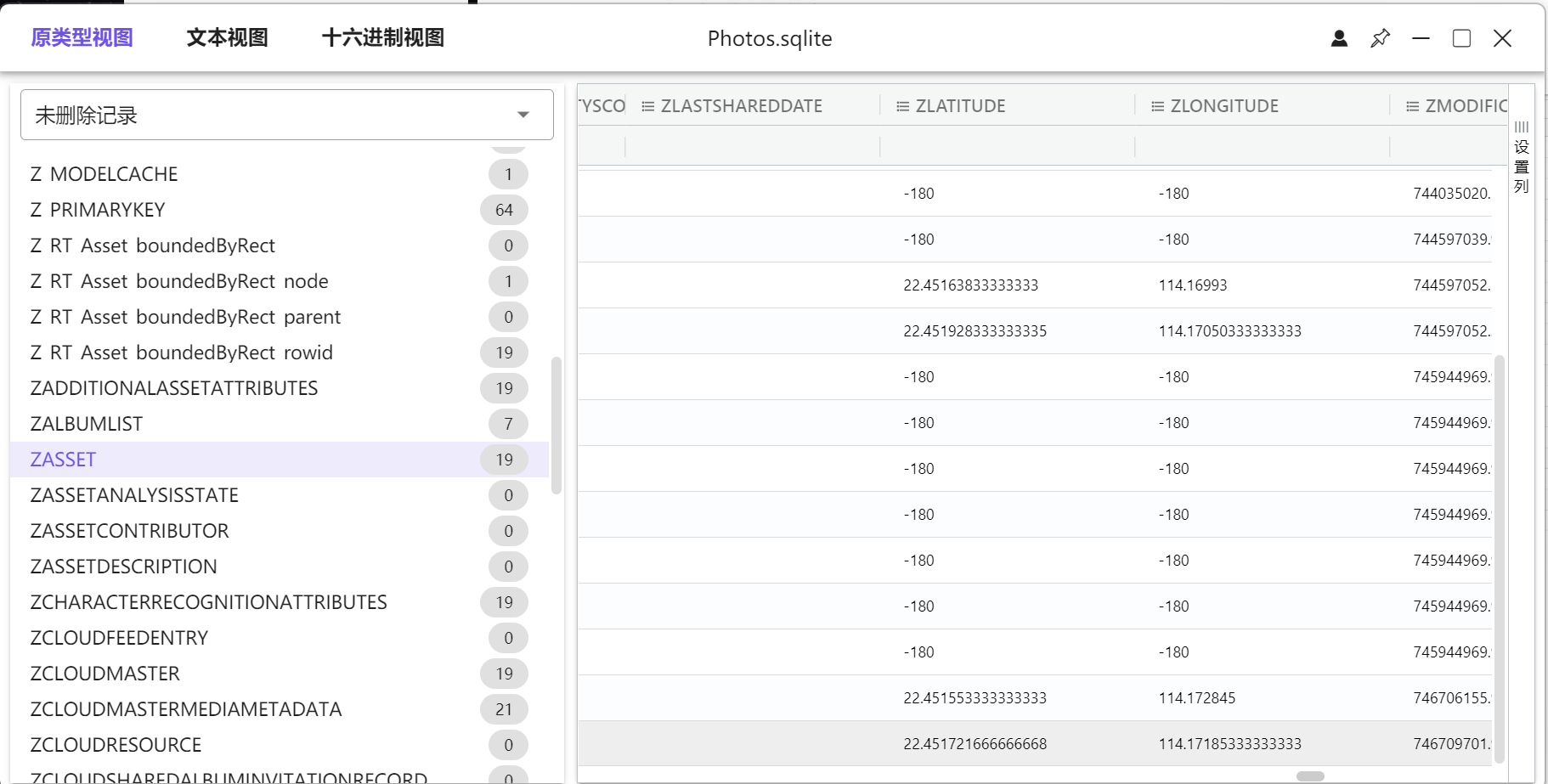
Task: Open the ZCHARACTERRECOGNITIONATTRIBUTES table
Action: coord(208,601)
